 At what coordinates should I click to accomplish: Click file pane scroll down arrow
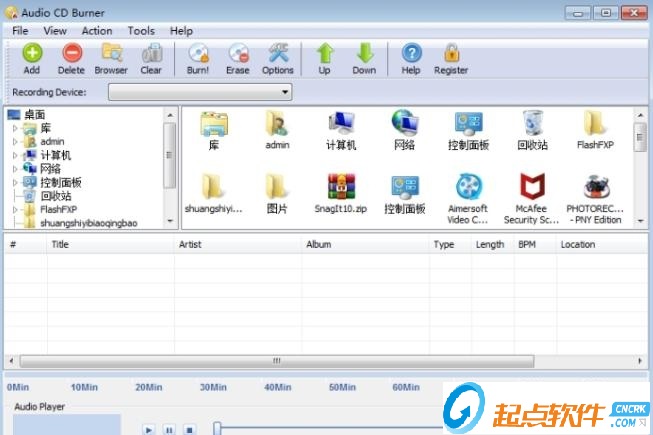(641, 221)
